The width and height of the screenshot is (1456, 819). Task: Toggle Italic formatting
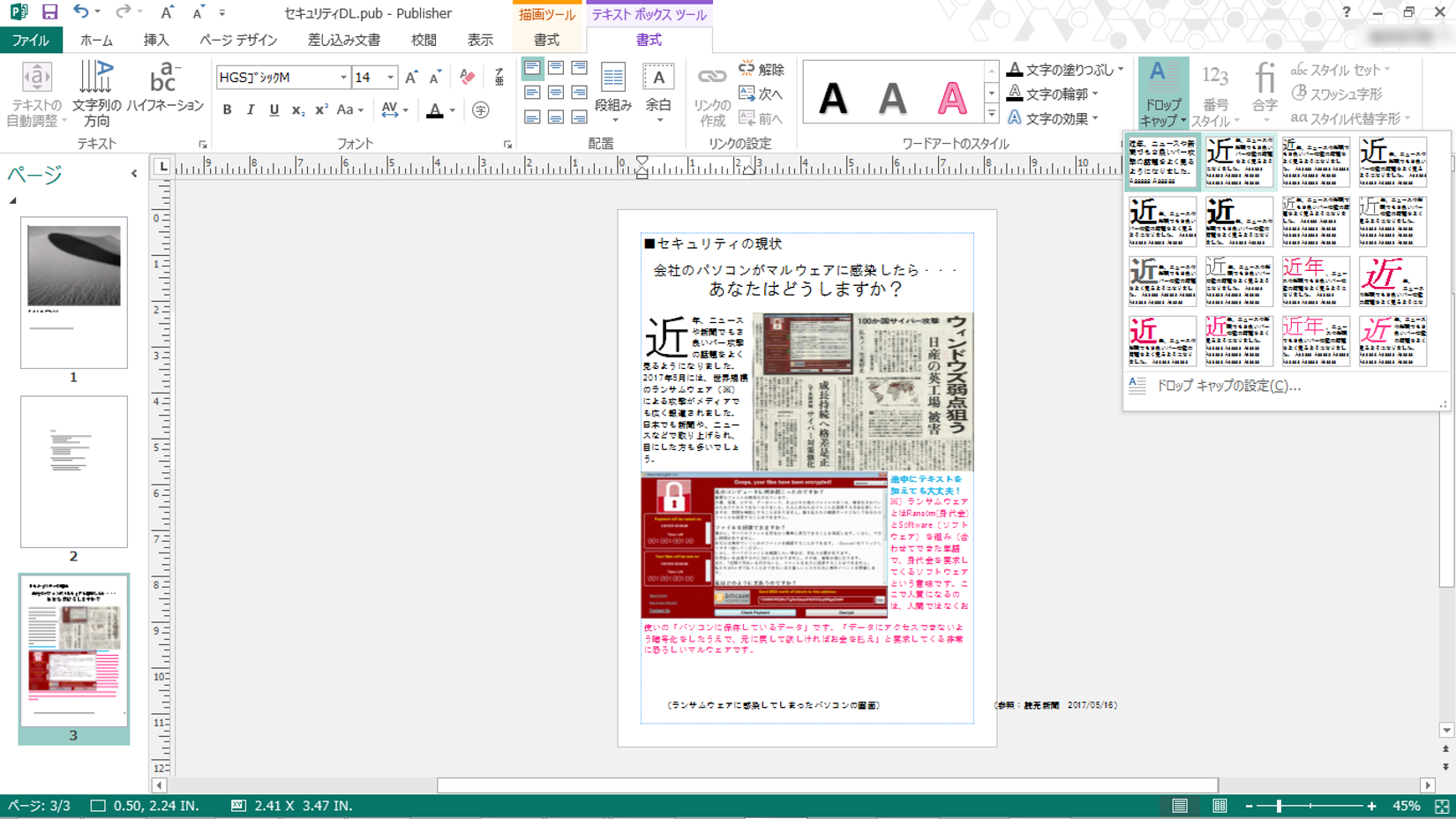(x=251, y=110)
